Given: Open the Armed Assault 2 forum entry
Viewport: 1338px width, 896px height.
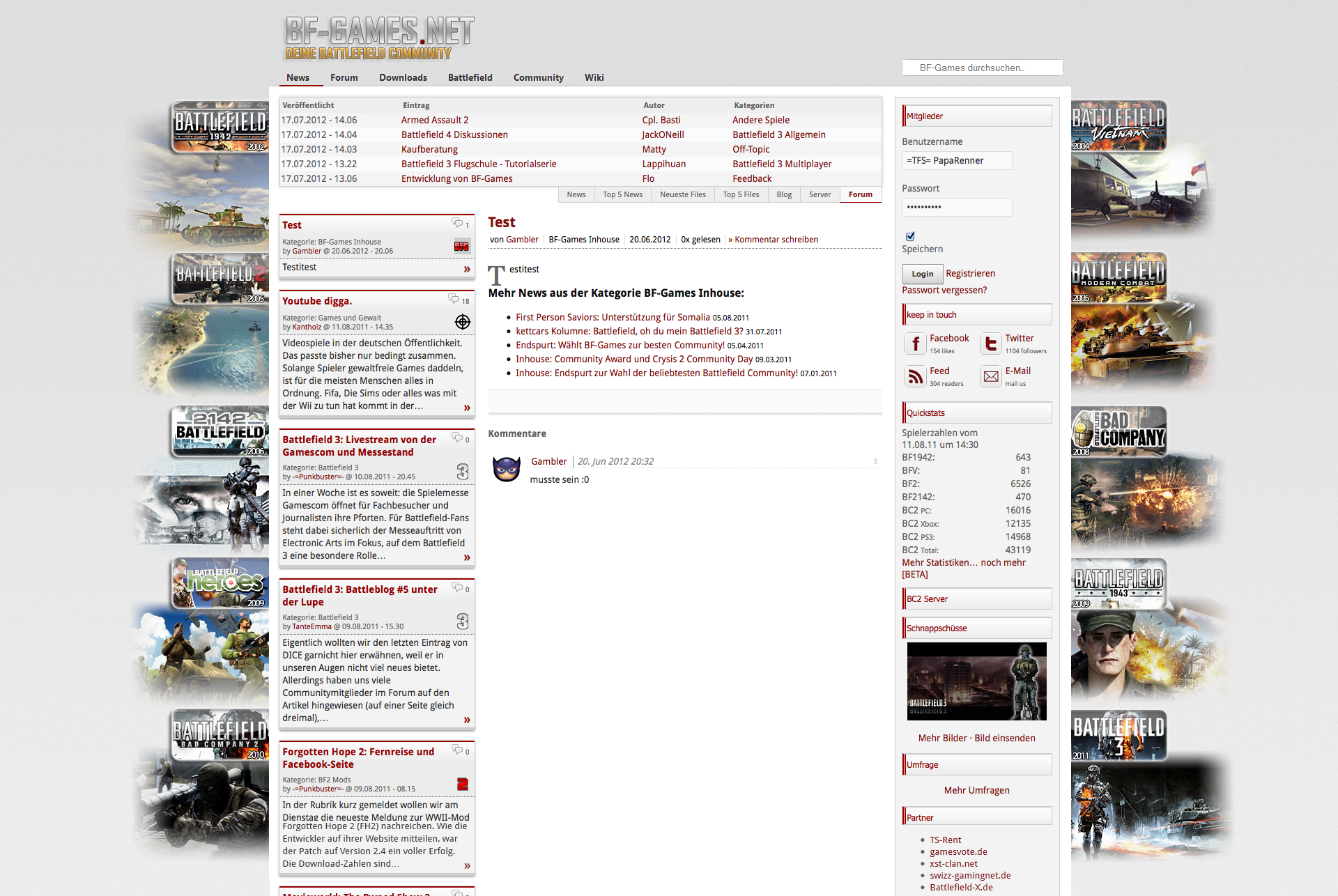Looking at the screenshot, I should point(435,120).
